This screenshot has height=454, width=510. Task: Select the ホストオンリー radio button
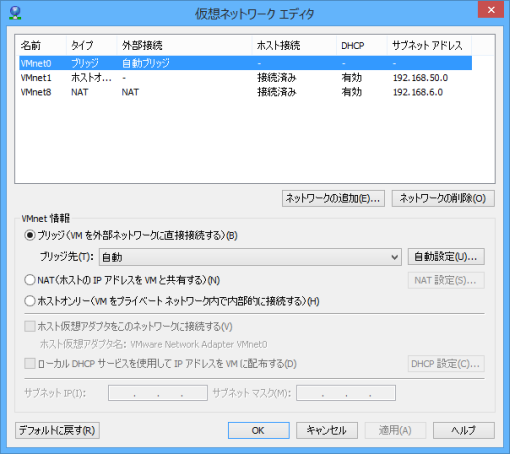[x=30, y=301]
